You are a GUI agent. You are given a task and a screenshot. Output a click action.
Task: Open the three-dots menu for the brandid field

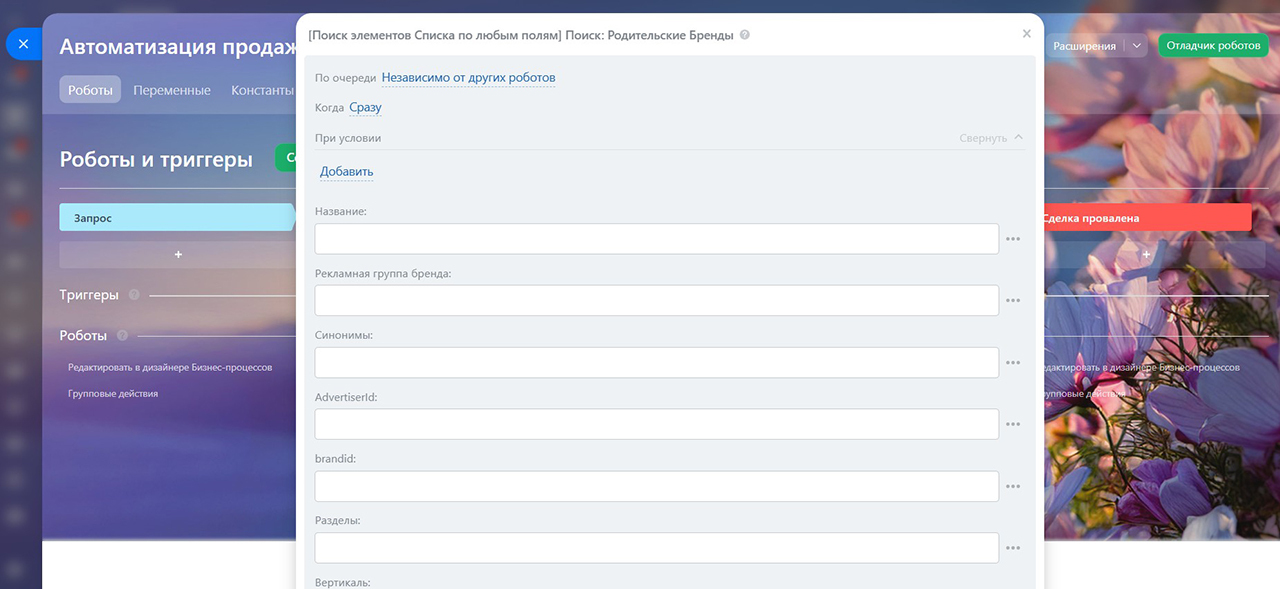[x=1013, y=487]
